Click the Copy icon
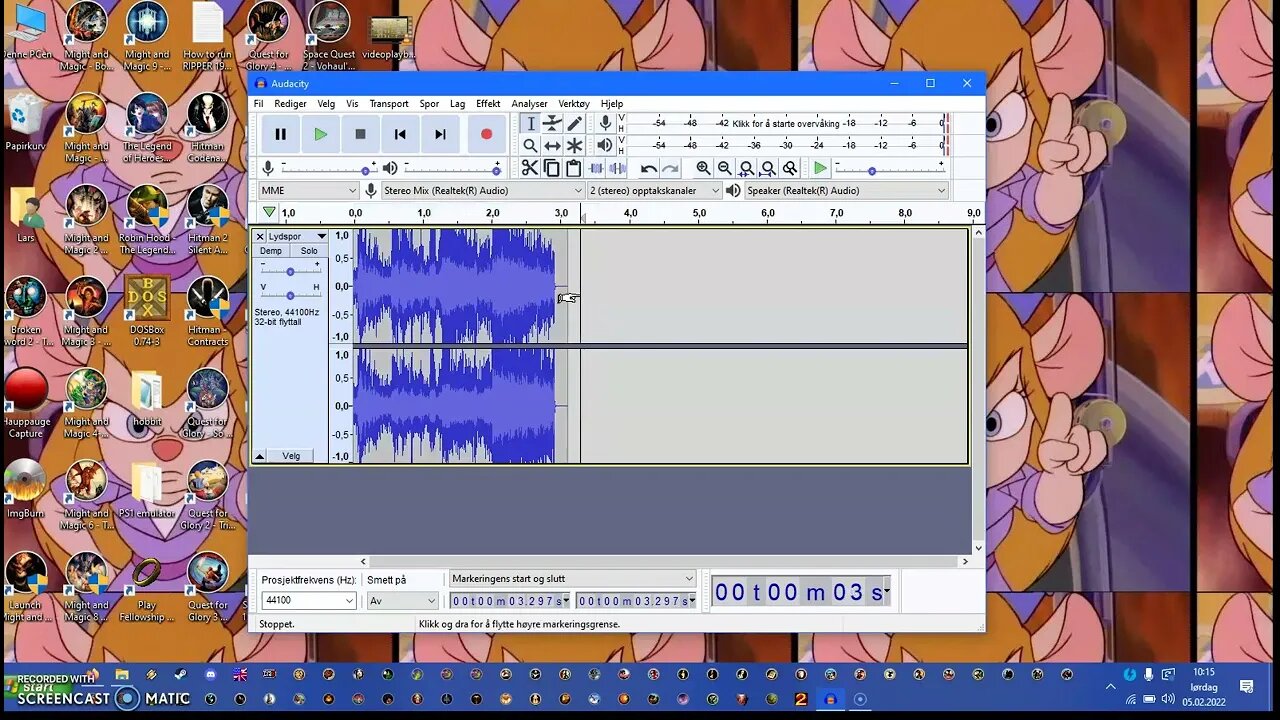Screen dimensions: 1280x720 tap(552, 169)
